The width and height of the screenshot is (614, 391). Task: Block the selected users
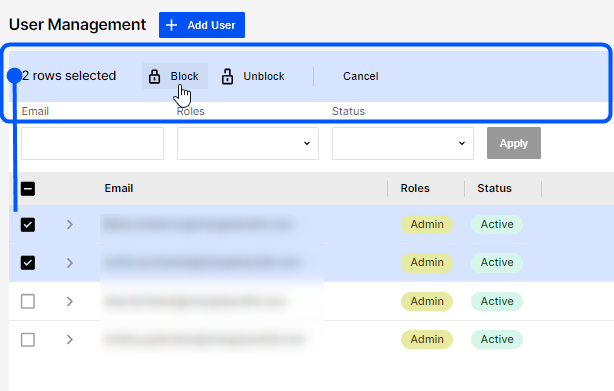(175, 76)
